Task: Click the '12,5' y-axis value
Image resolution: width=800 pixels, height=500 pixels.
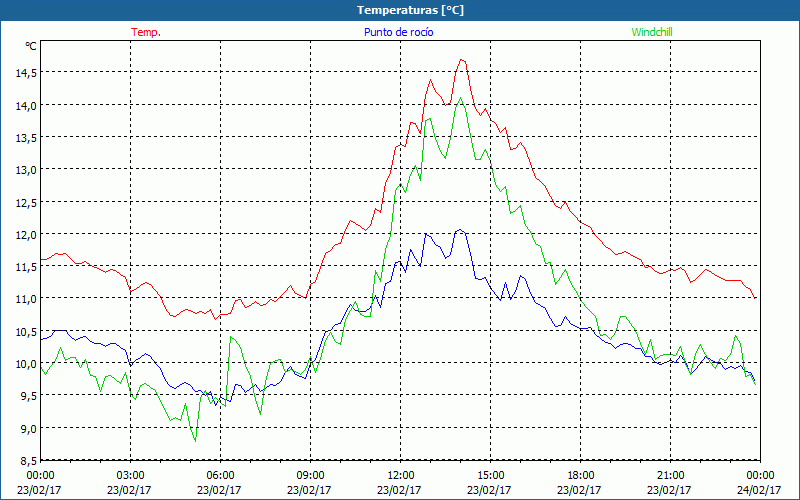Action: coord(26,203)
